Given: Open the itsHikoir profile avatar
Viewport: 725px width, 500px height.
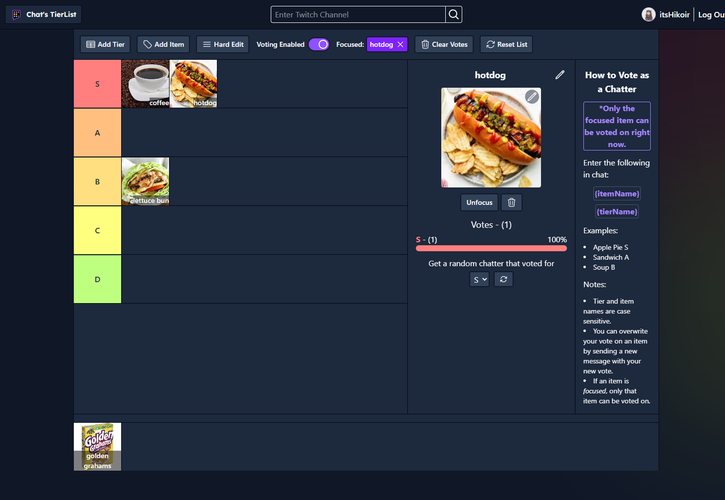Looking at the screenshot, I should [x=648, y=14].
